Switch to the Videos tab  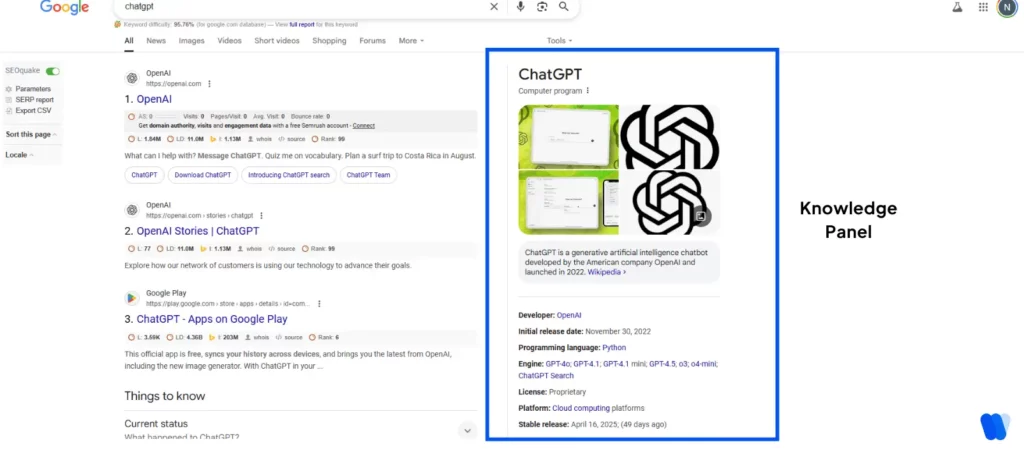tap(229, 40)
